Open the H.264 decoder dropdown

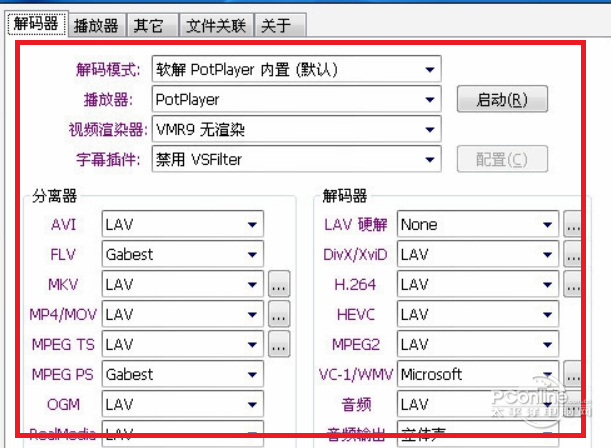[478, 284]
